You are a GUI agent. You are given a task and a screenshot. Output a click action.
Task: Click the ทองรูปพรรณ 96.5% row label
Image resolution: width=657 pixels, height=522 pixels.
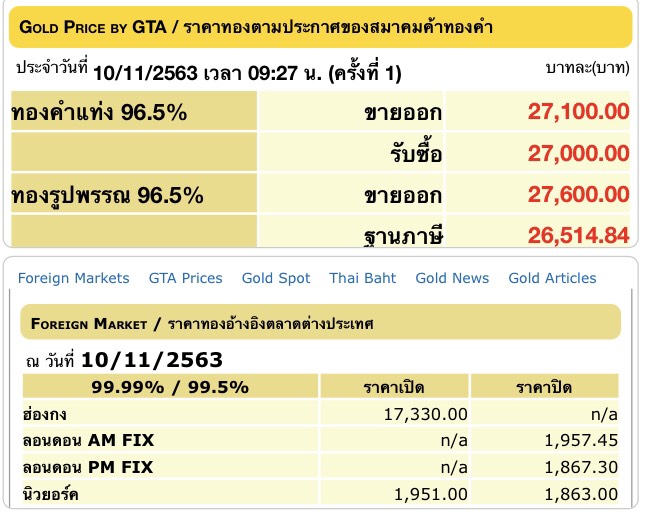tap(108, 196)
